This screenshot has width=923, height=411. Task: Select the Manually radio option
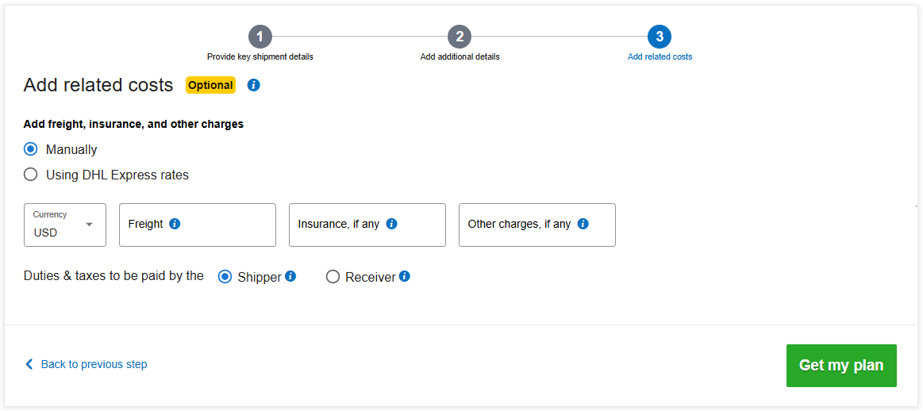coord(31,150)
